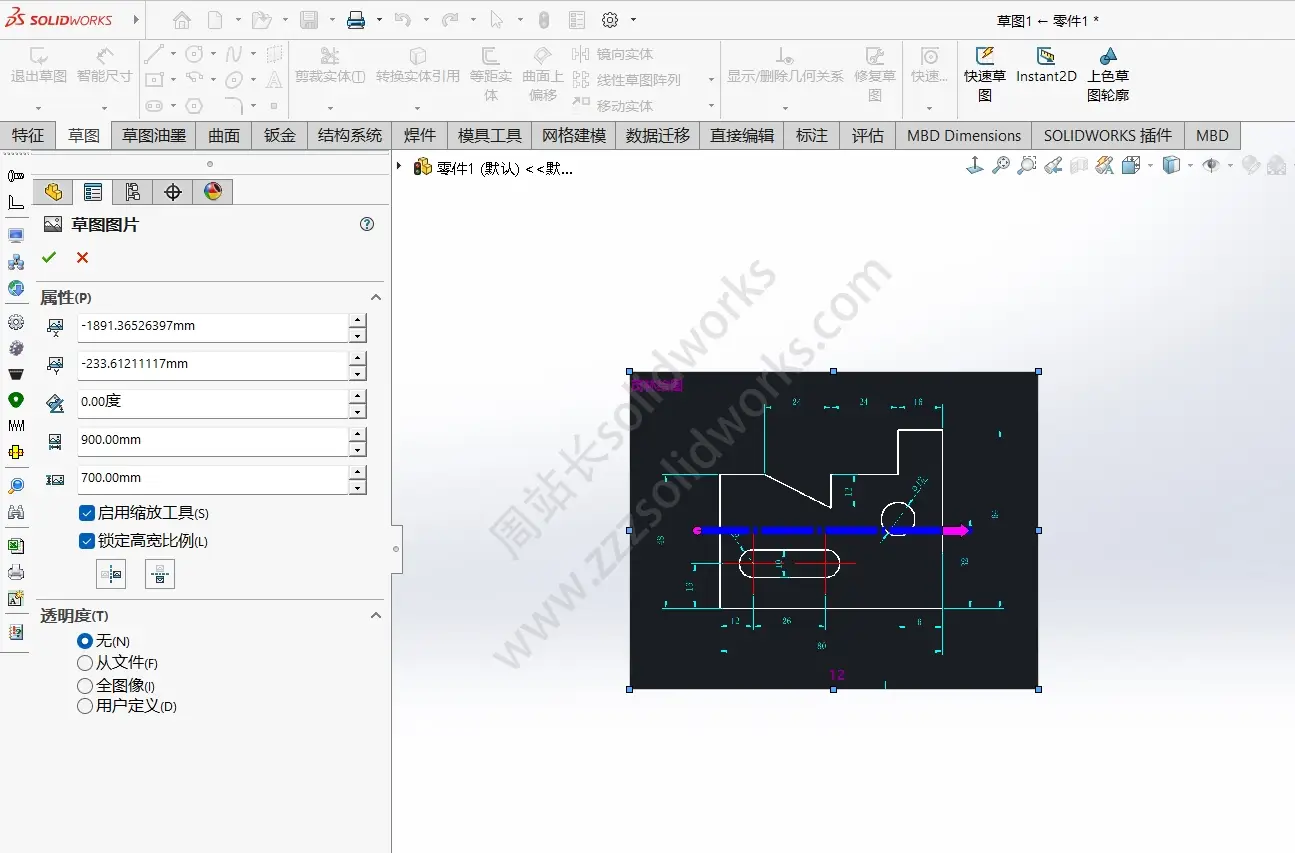Screen dimensions: 1295x853
Task: Switch to the Surfaces (曲面) tab
Action: 224,135
